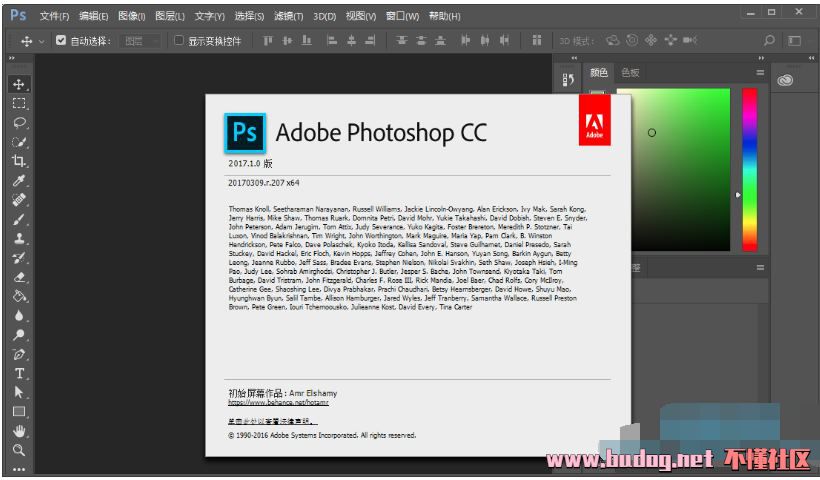
Task: Select the Eraser tool
Action: [x=19, y=277]
